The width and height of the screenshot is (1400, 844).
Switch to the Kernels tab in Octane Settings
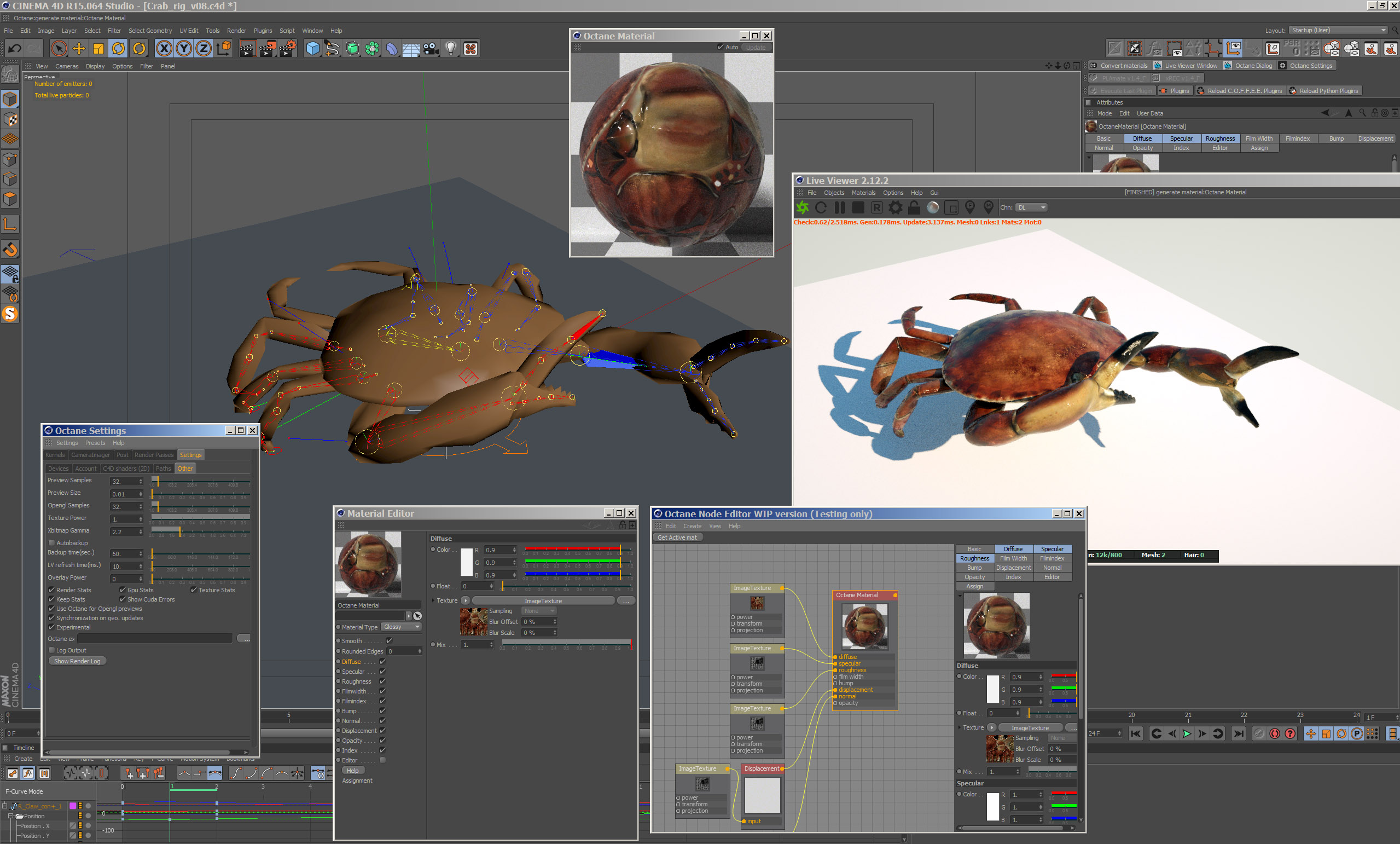point(55,455)
